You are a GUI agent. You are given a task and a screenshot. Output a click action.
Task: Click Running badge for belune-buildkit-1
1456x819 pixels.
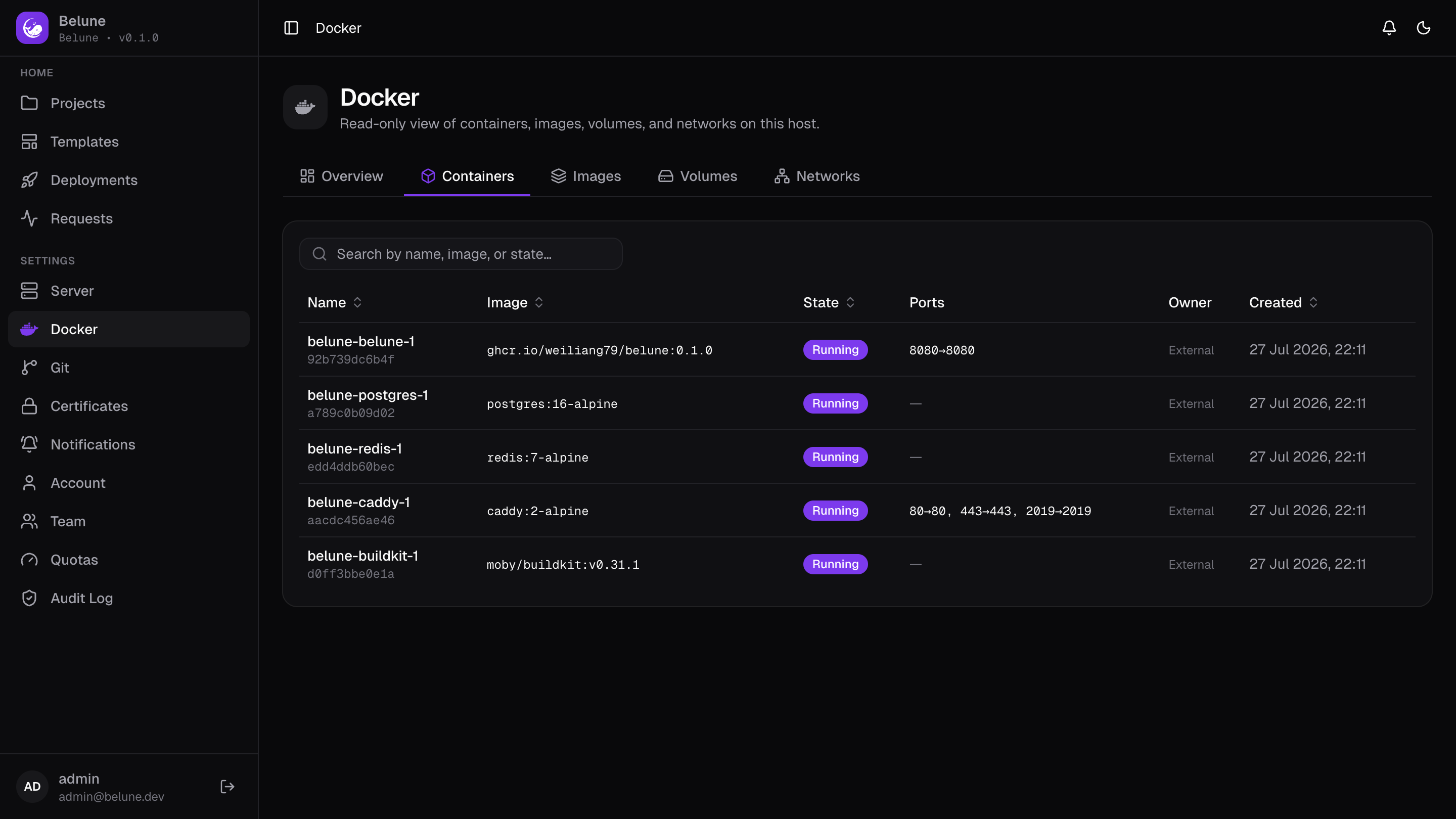[835, 565]
